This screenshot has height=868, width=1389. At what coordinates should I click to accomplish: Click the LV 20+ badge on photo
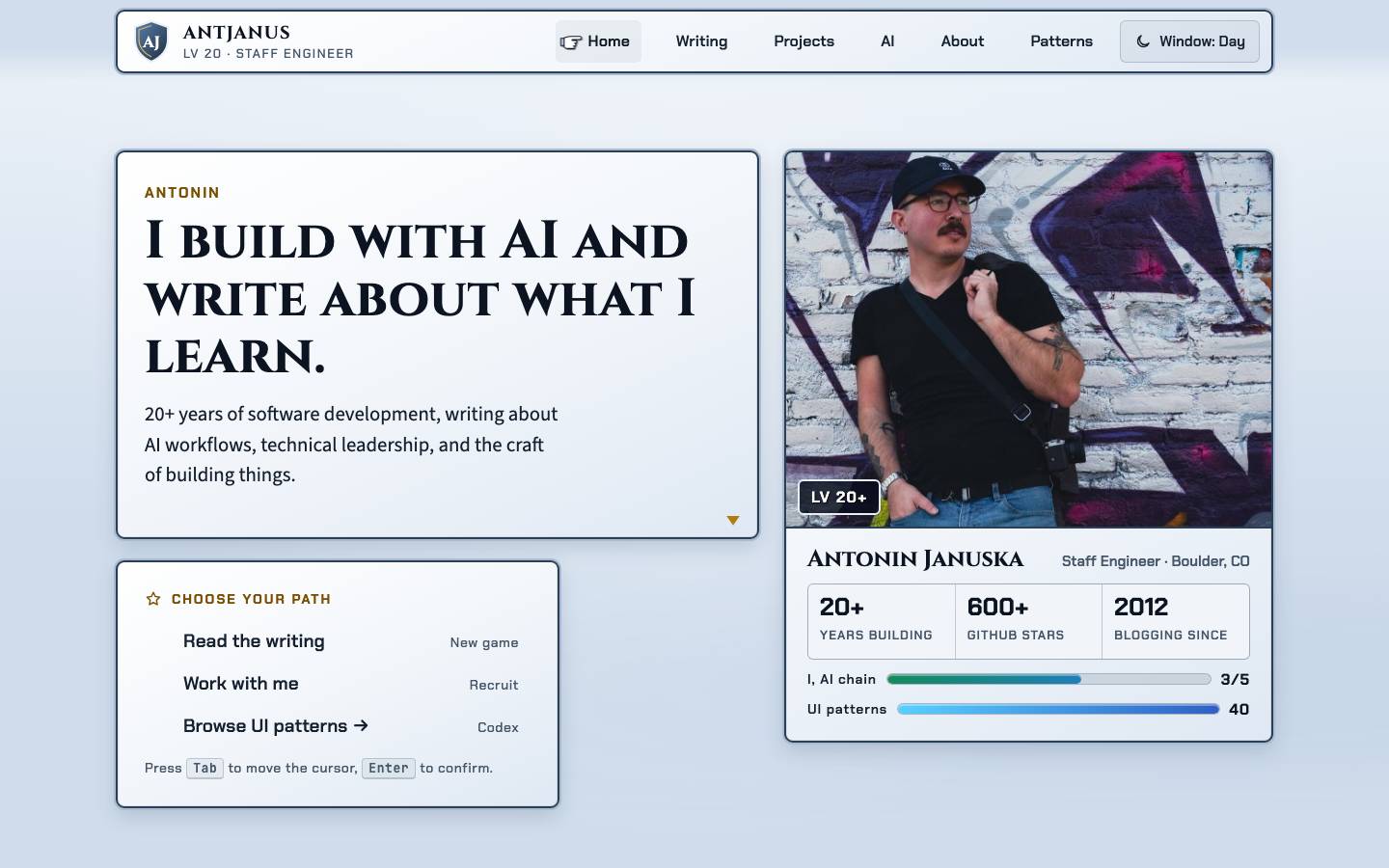839,498
